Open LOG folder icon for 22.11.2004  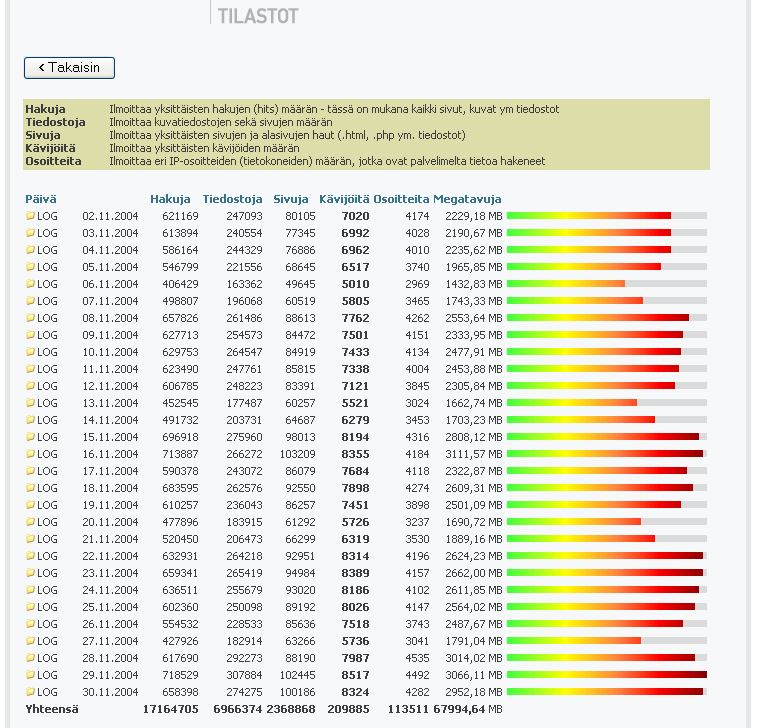click(30, 555)
